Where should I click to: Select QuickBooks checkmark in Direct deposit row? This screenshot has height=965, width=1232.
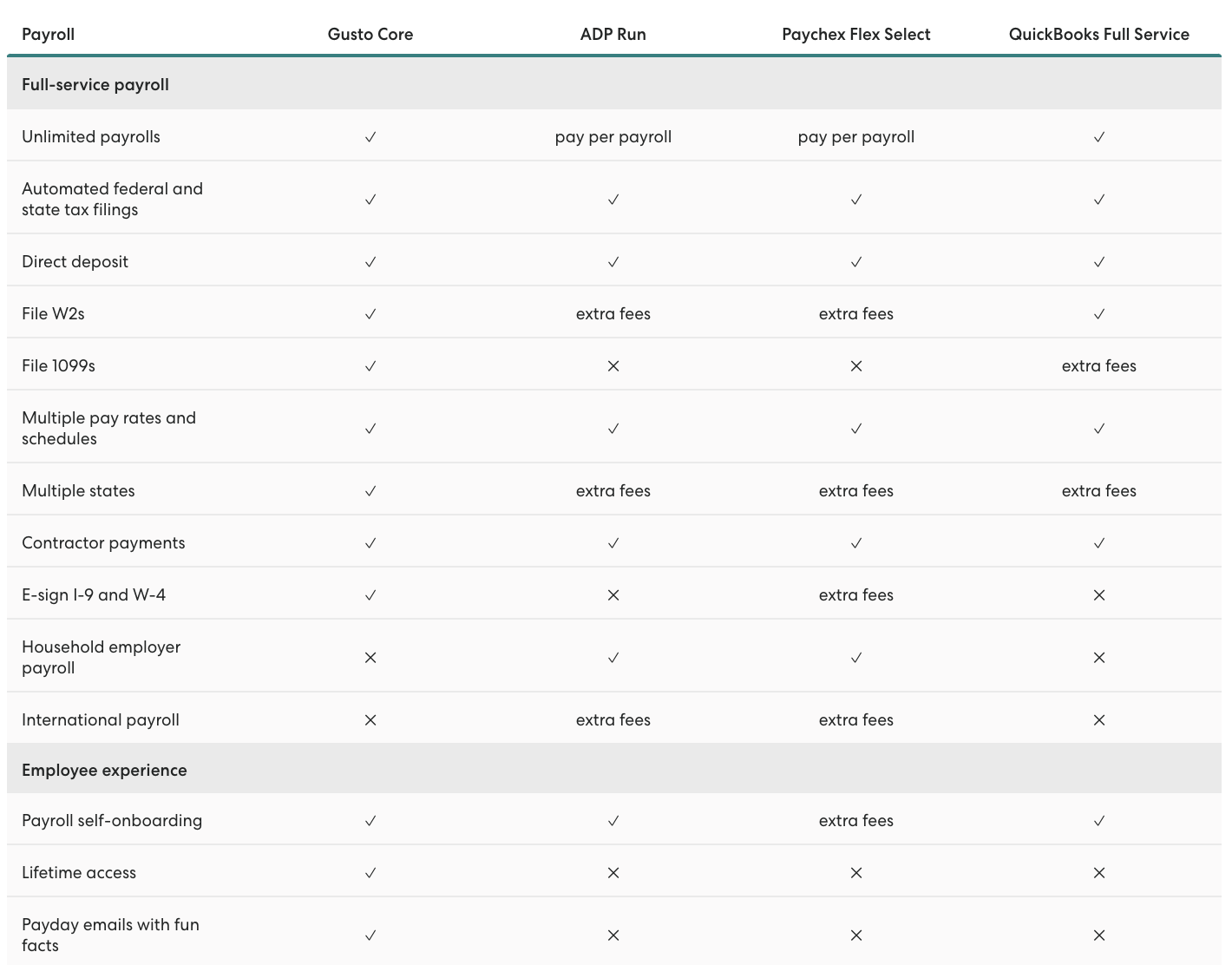(x=1099, y=262)
